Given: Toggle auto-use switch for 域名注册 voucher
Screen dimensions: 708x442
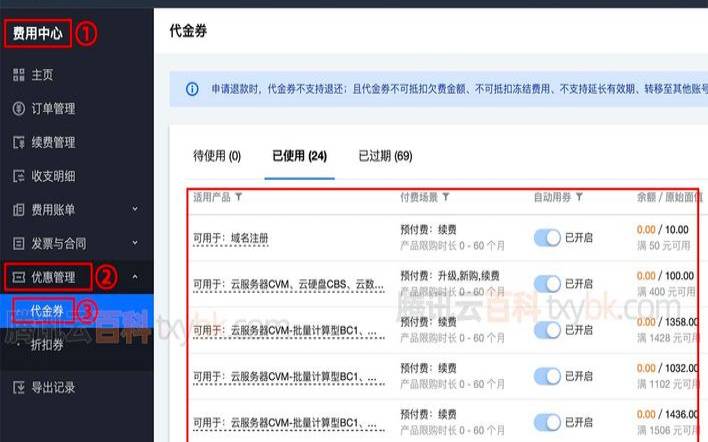Looking at the screenshot, I should pyautogui.click(x=547, y=237).
